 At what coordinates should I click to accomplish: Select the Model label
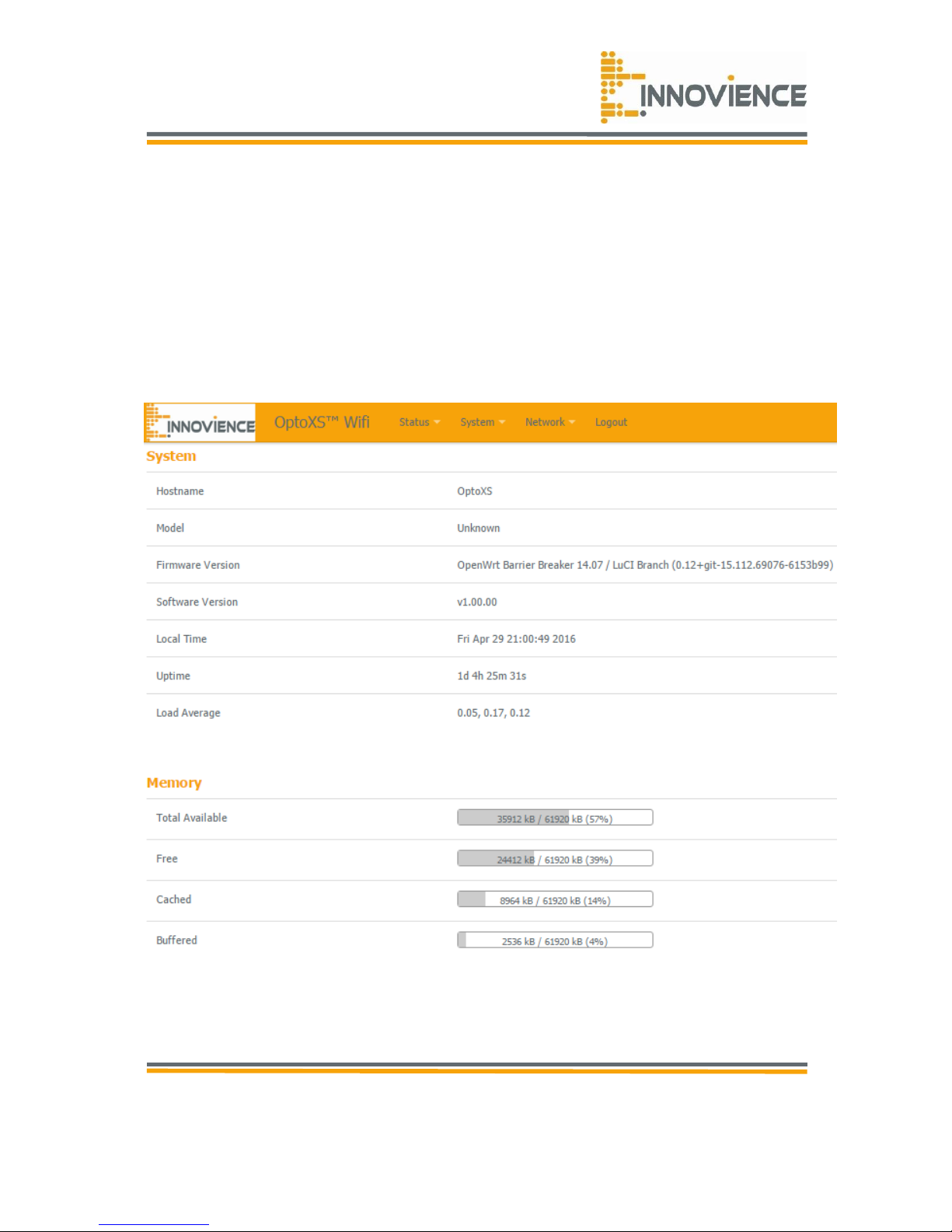pos(170,528)
